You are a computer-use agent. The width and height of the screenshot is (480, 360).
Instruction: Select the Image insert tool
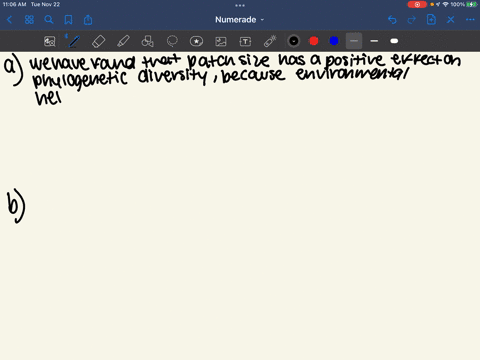click(221, 41)
